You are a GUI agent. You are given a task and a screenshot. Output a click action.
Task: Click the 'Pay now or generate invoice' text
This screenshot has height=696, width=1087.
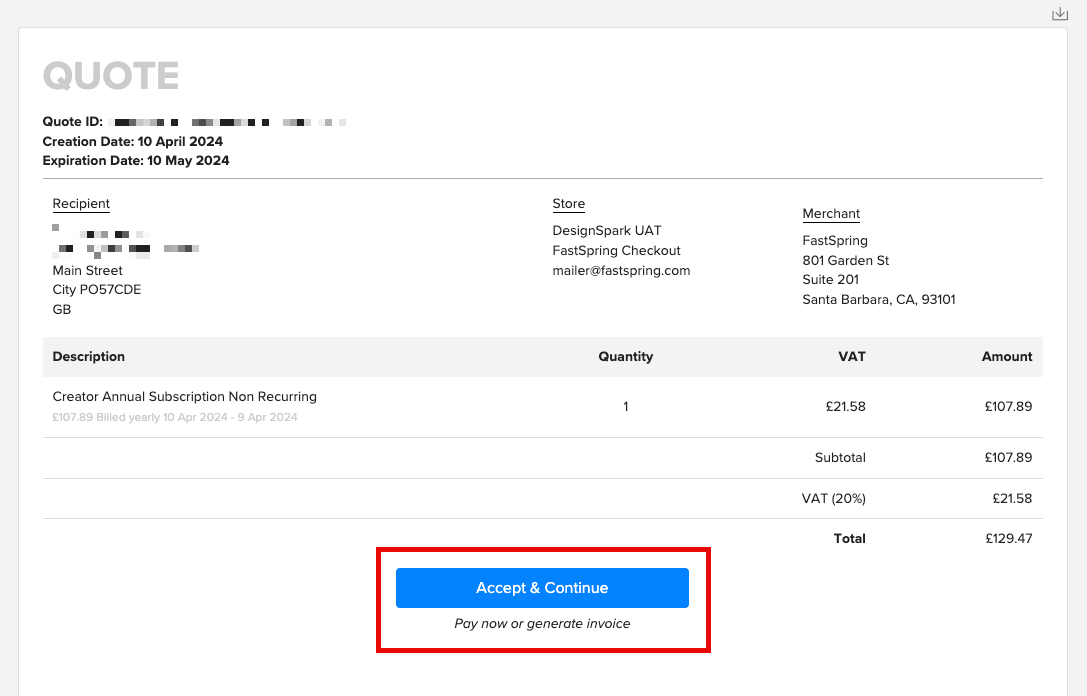tap(542, 624)
